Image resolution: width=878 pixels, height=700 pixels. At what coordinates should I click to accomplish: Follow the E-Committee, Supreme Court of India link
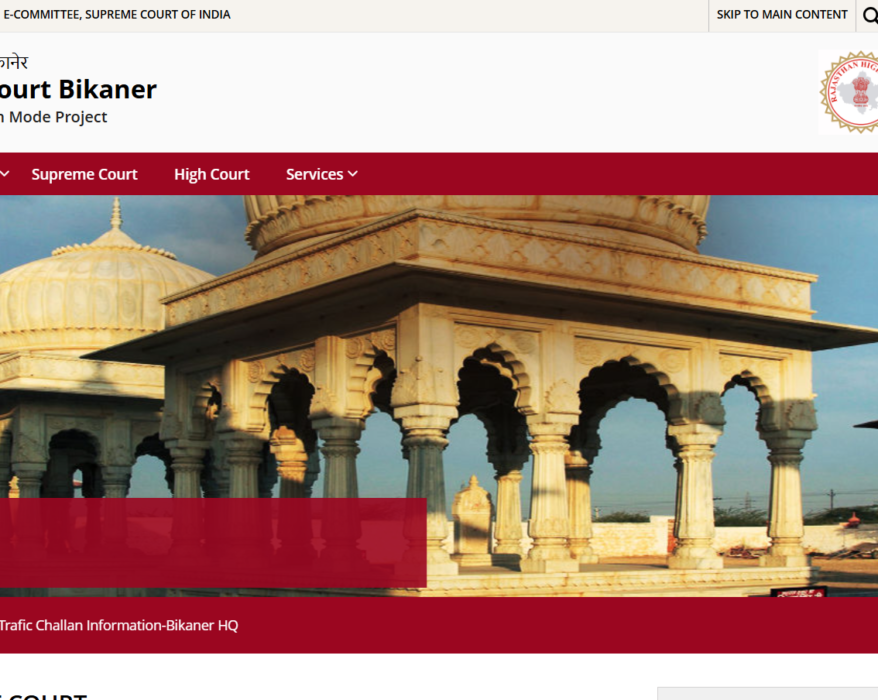[x=116, y=15]
